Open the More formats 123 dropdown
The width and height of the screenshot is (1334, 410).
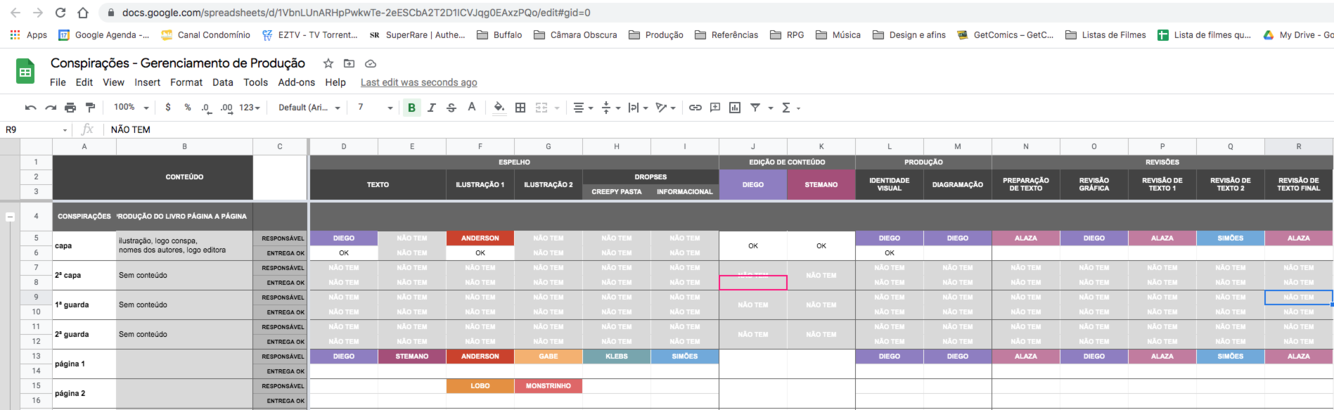coord(250,108)
